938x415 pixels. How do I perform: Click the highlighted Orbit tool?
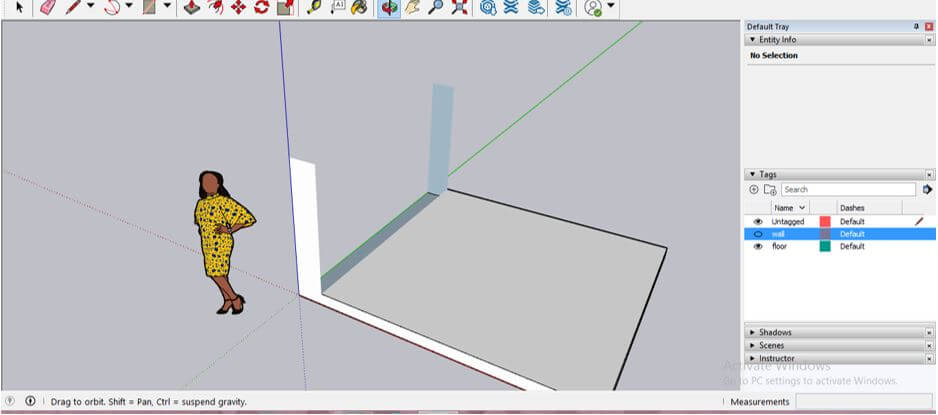[389, 7]
